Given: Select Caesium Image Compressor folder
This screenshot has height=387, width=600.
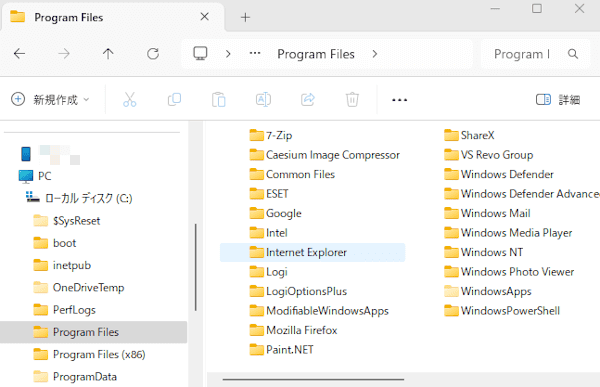Looking at the screenshot, I should [x=324, y=155].
